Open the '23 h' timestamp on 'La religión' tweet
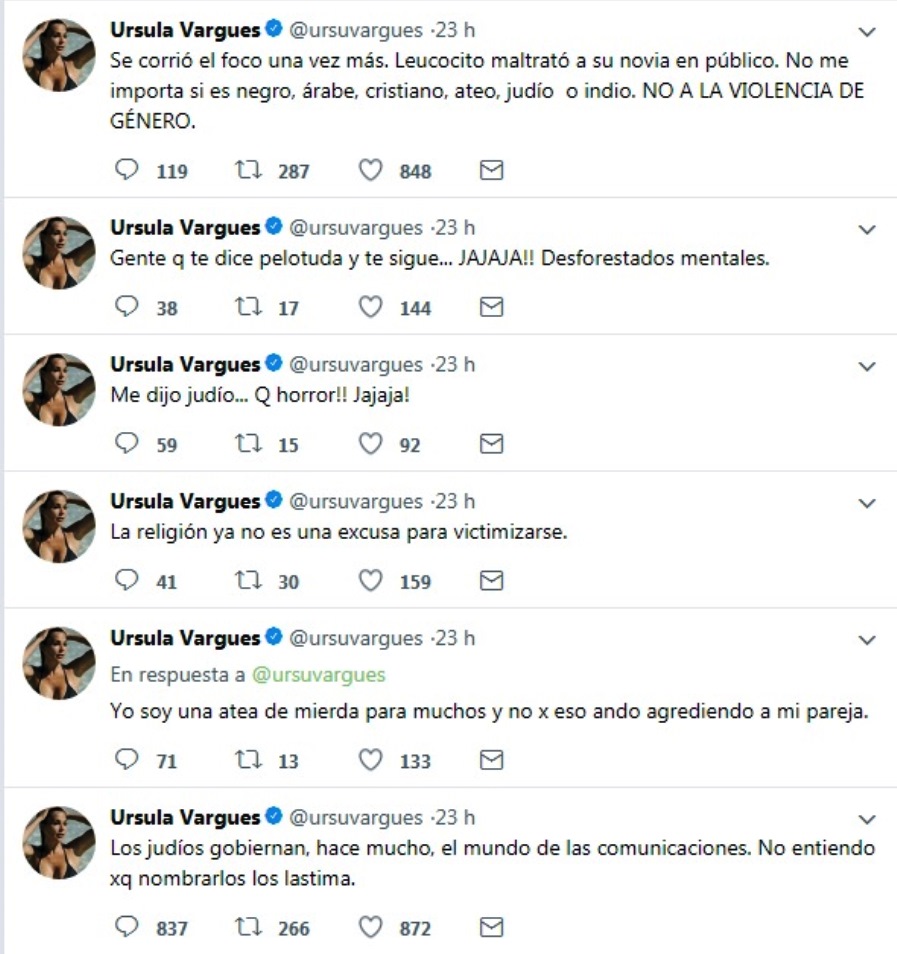This screenshot has width=897, height=954. pyautogui.click(x=457, y=501)
